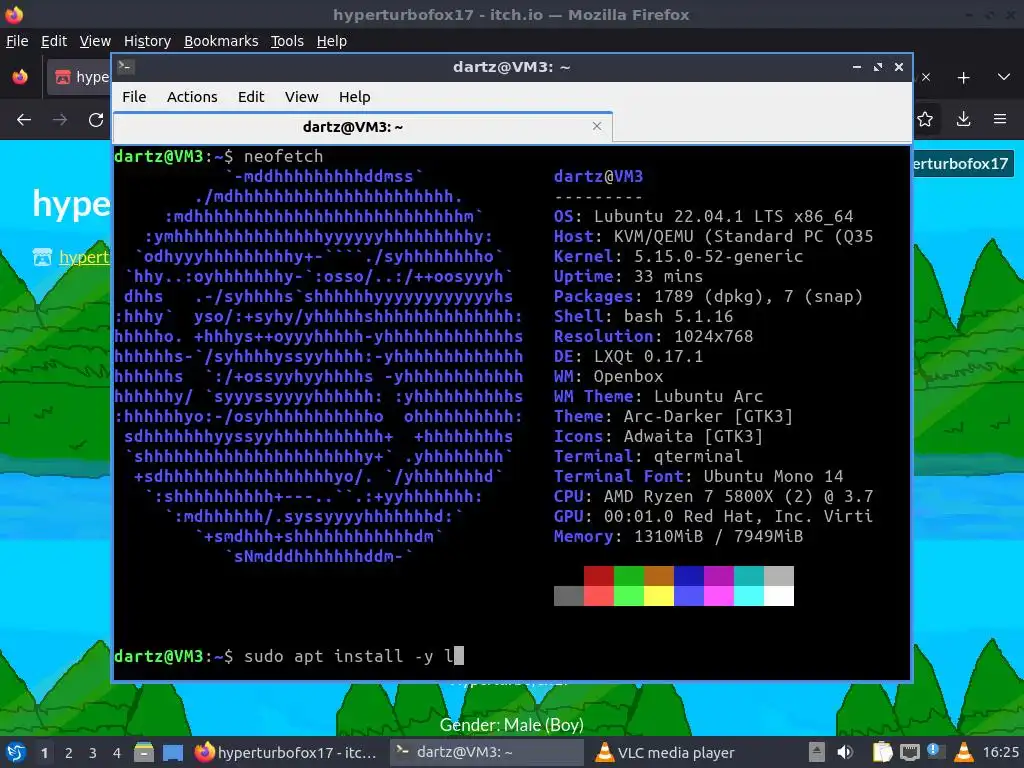The image size is (1024, 768).
Task: Expand the Firefox list all tabs arrow
Action: pos(1004,78)
